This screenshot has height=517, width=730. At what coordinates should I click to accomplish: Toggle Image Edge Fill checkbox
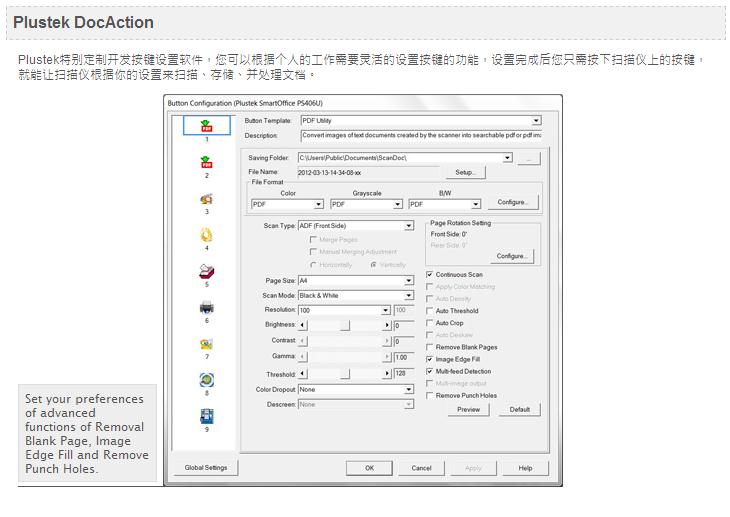point(430,359)
